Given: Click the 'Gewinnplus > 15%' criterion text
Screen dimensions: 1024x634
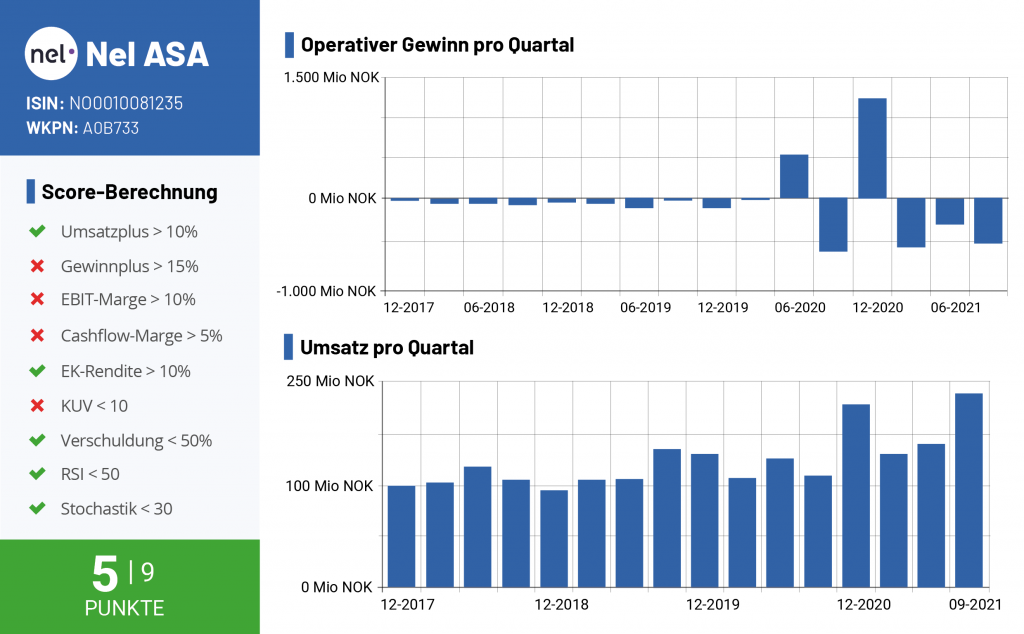Looking at the screenshot, I should click(x=129, y=266).
